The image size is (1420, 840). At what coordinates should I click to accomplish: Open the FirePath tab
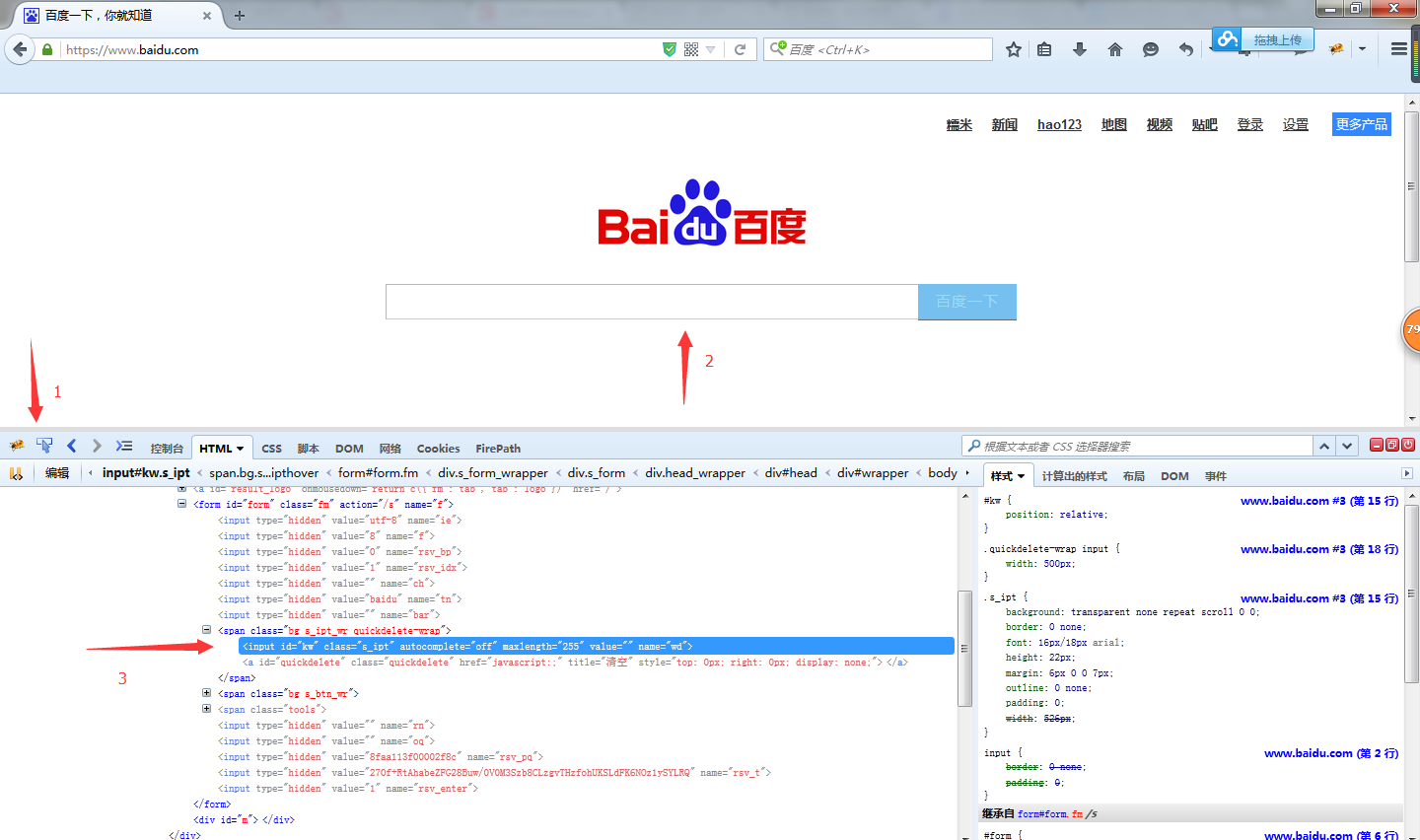coord(498,449)
